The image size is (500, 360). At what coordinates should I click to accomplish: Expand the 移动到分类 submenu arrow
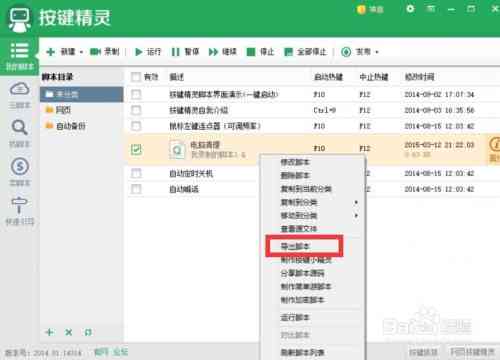[356, 216]
